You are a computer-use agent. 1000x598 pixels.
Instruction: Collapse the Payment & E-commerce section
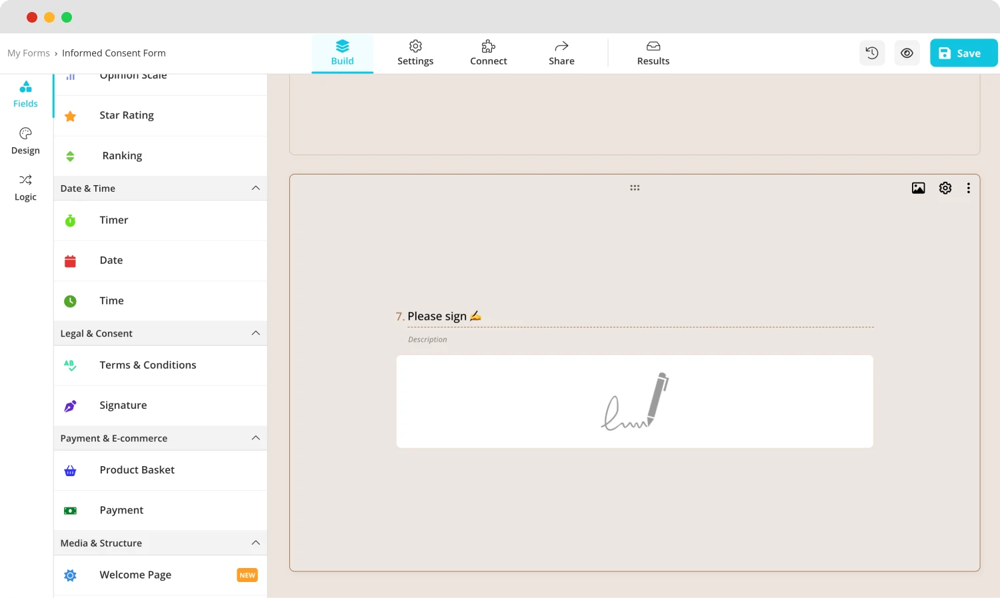[255, 438]
